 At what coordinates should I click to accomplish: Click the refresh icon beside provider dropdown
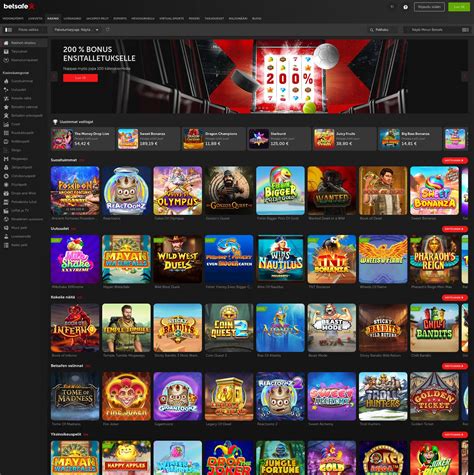click(x=108, y=30)
